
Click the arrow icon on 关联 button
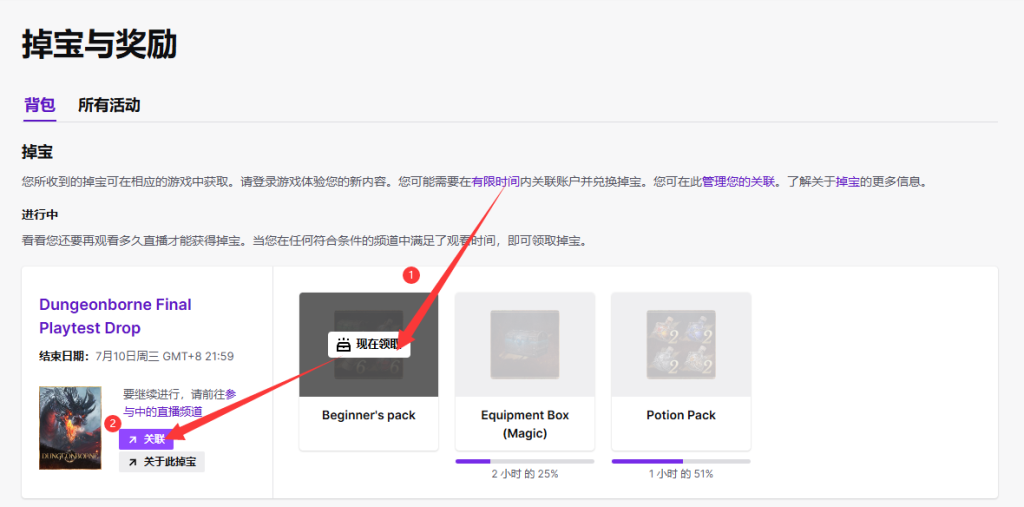coord(132,439)
